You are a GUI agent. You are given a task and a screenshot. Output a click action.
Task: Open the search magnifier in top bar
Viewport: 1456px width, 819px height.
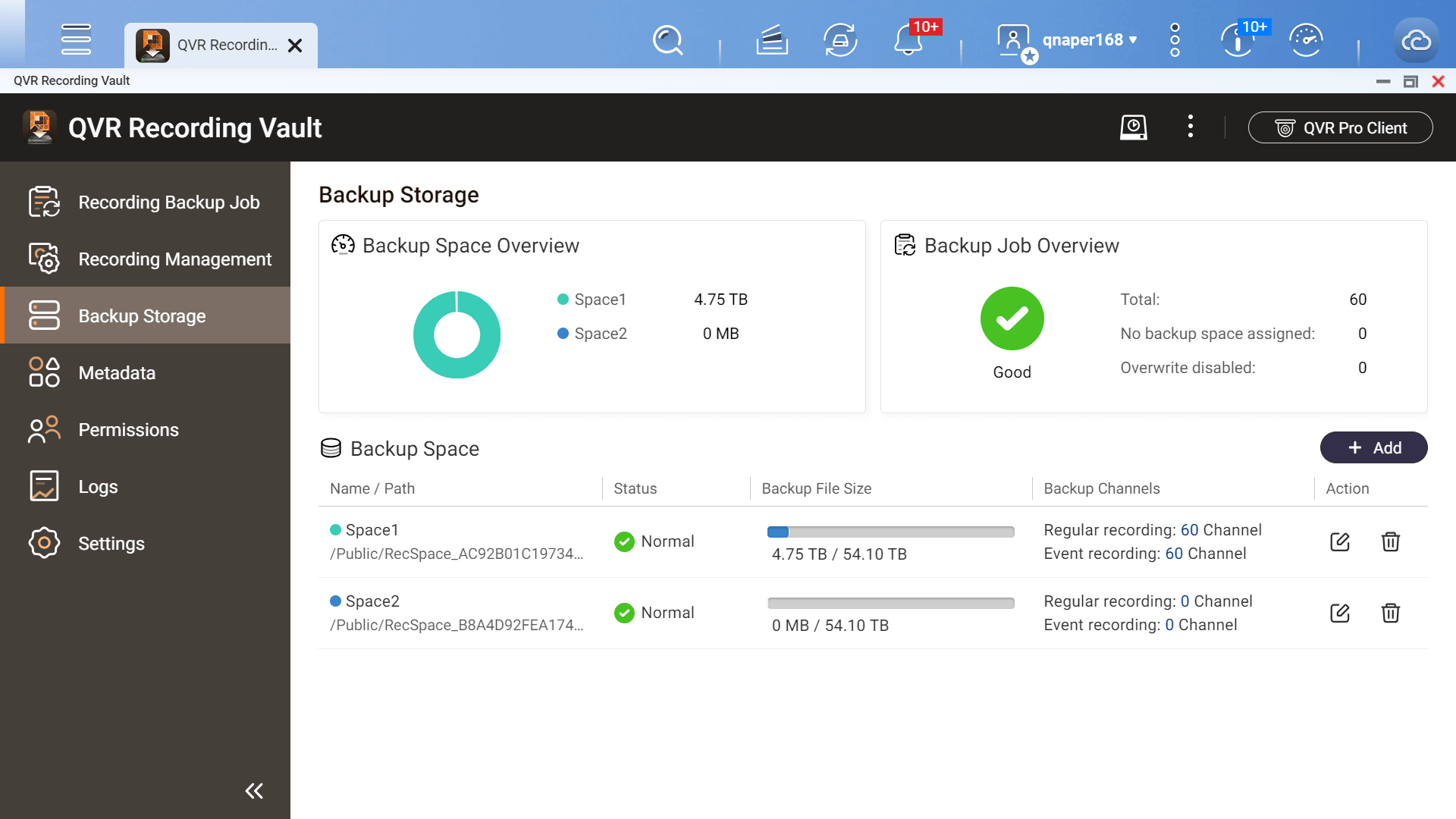pos(667,40)
